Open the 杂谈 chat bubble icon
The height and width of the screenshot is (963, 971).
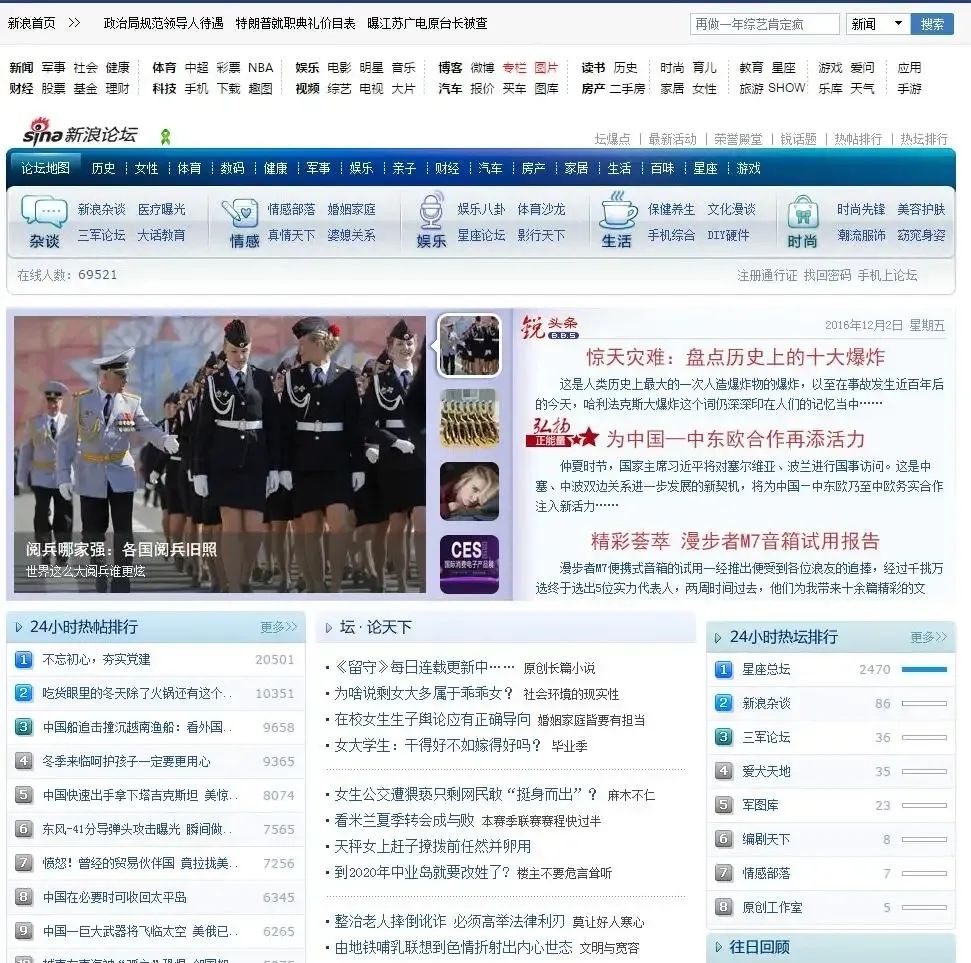point(44,212)
